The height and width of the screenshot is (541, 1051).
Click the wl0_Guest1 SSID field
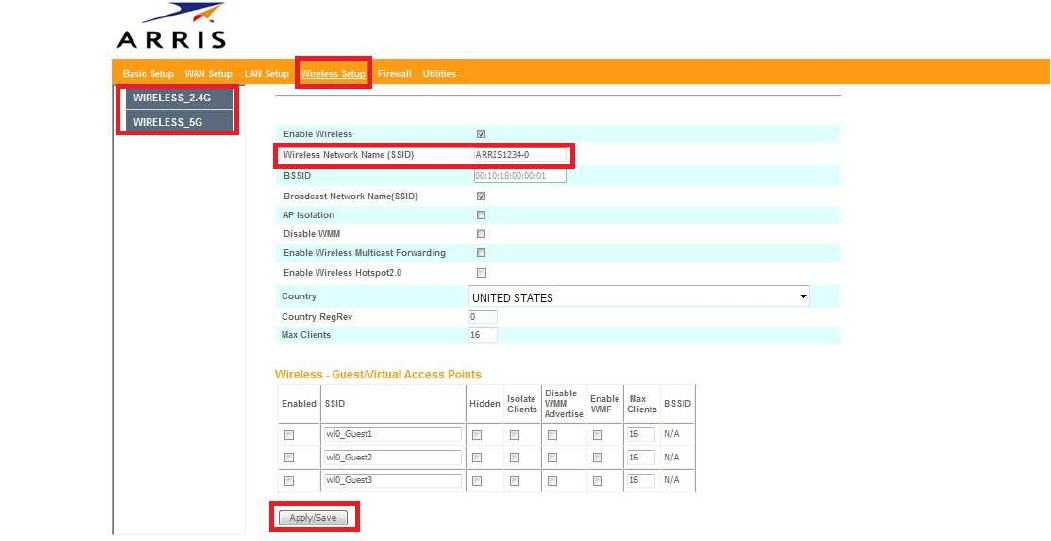(393, 434)
